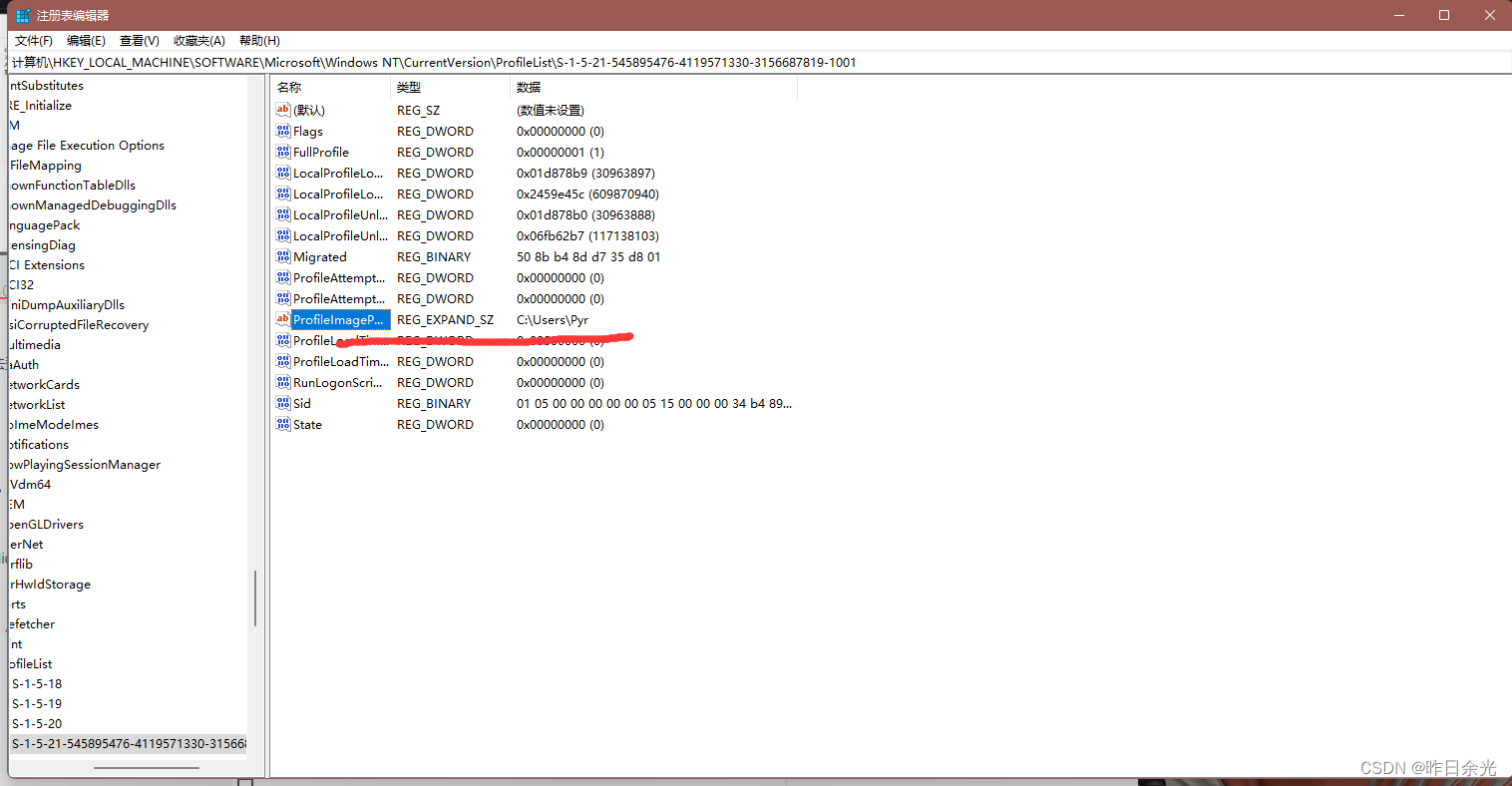This screenshot has width=1512, height=786.
Task: Select the Prefetcher tree key
Action: 32,624
